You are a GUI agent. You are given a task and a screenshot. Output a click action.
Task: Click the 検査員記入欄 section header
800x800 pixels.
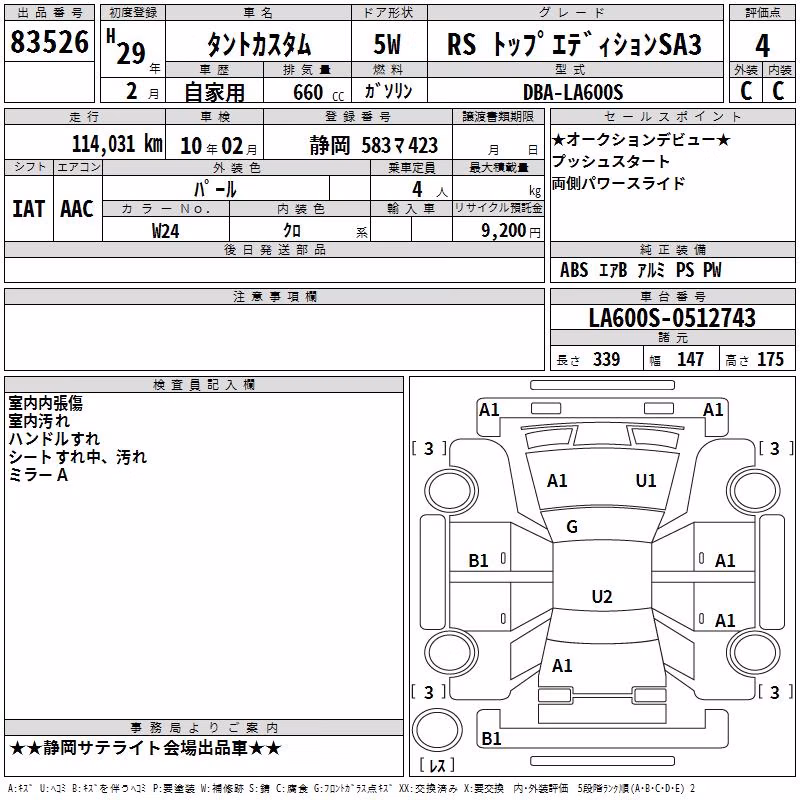[x=204, y=385]
